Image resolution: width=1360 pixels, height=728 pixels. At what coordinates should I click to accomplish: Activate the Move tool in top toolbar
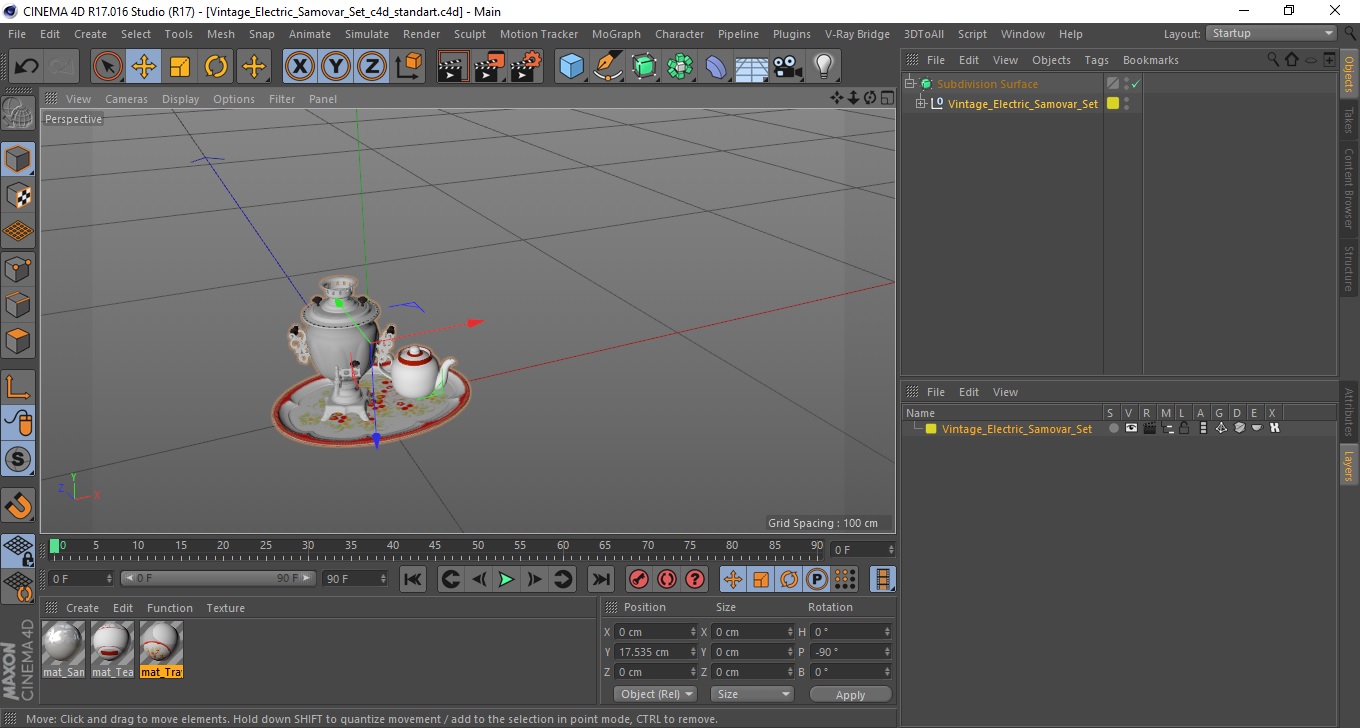click(x=144, y=67)
